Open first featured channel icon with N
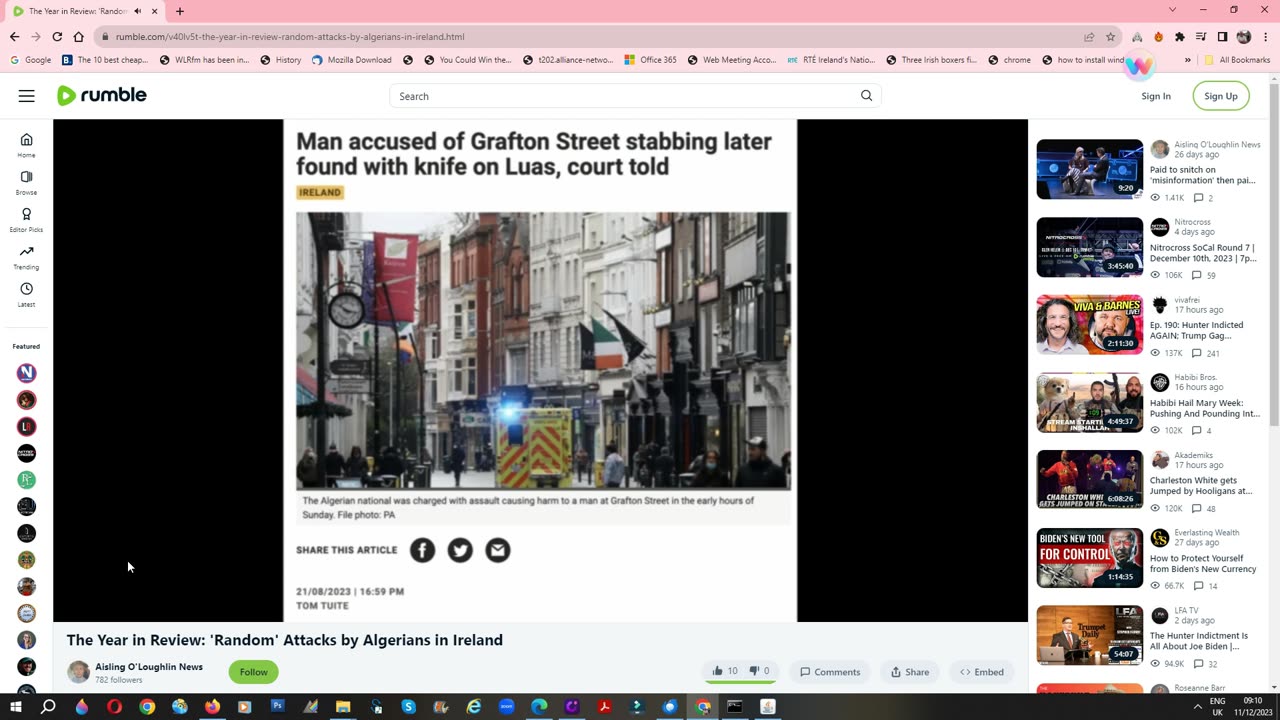Image resolution: width=1280 pixels, height=720 pixels. coord(27,373)
